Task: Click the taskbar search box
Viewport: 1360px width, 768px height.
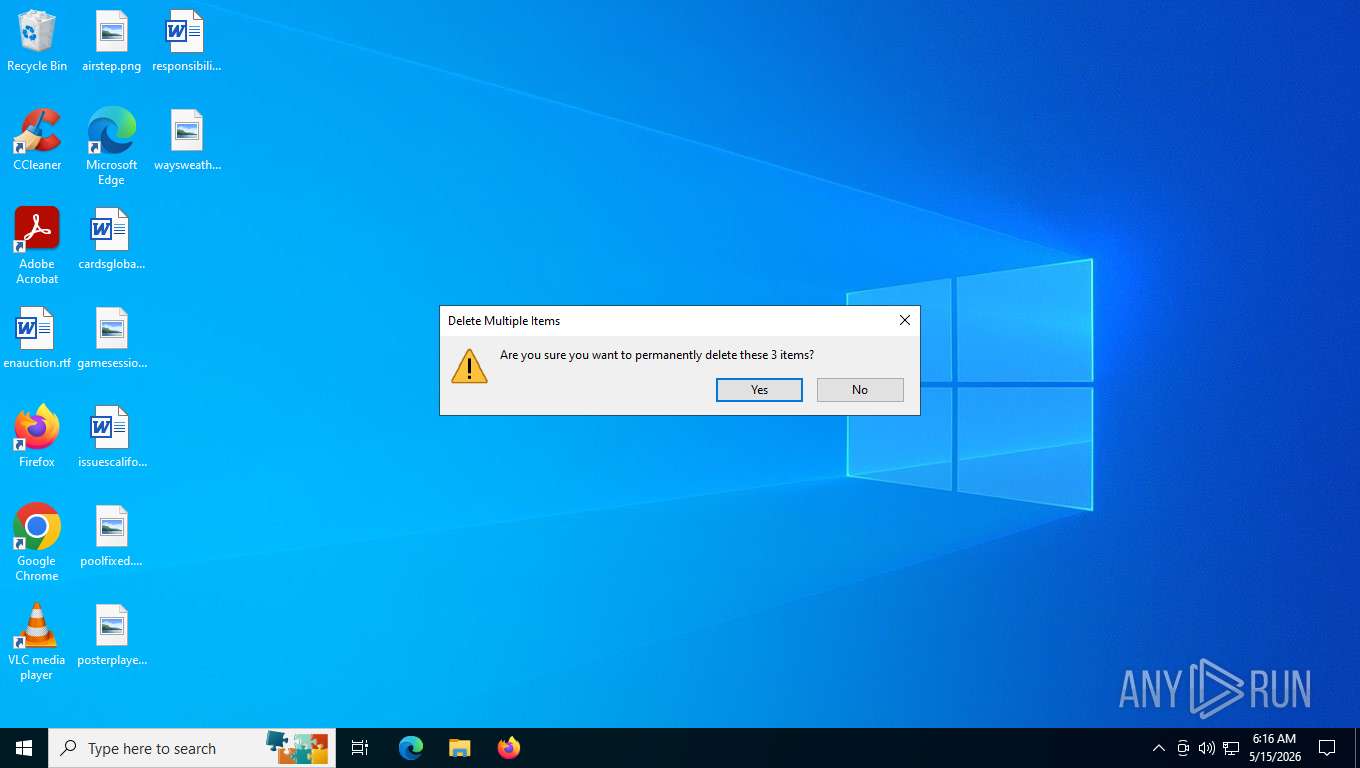Action: pos(192,748)
